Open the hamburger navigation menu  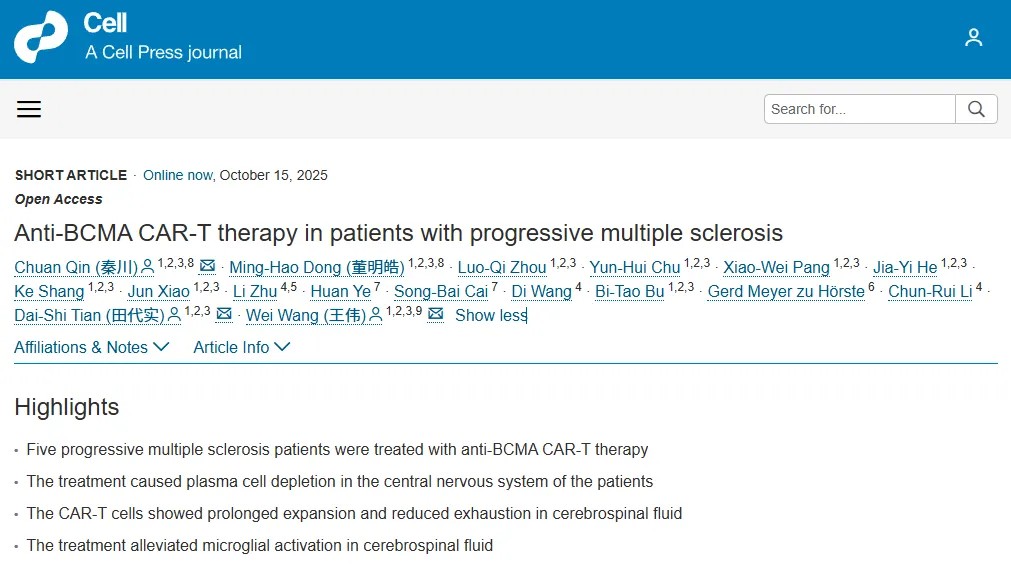coord(29,109)
